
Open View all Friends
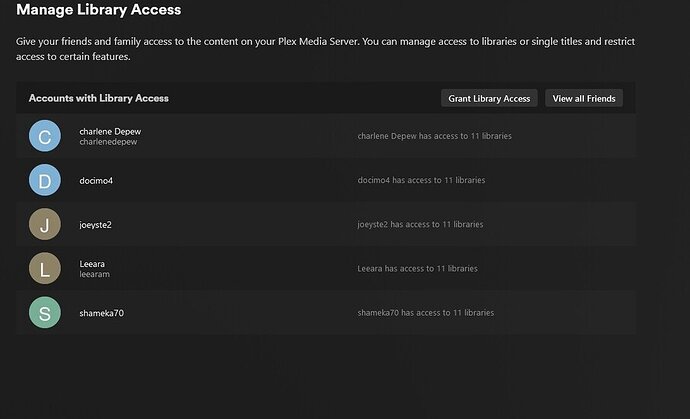584,98
